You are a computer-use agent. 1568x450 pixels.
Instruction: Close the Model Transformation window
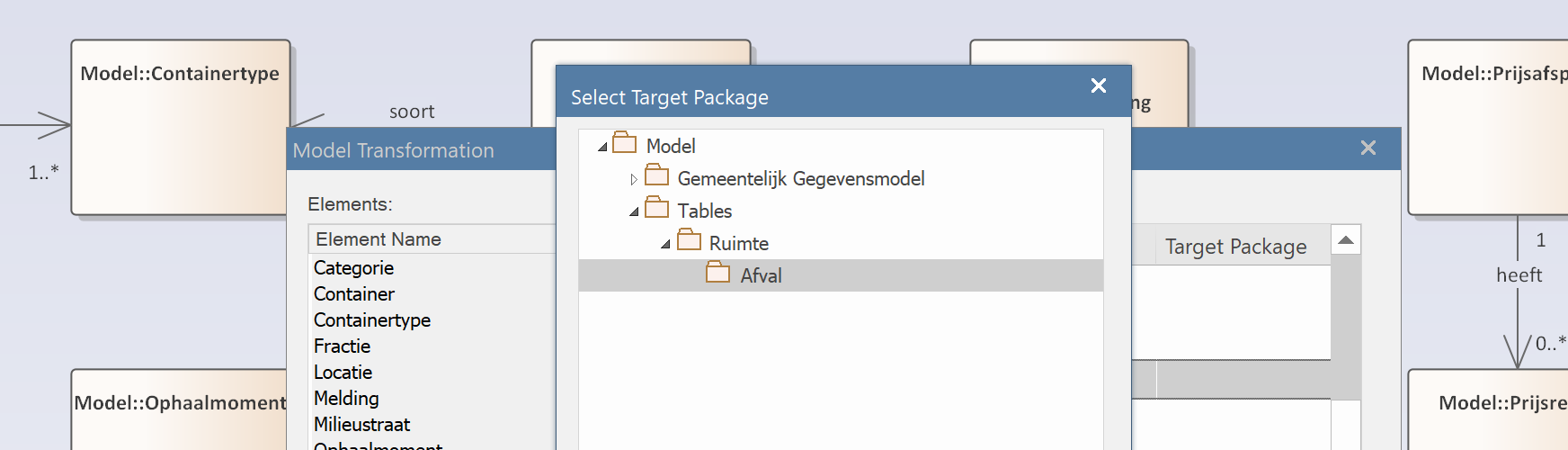(1368, 148)
